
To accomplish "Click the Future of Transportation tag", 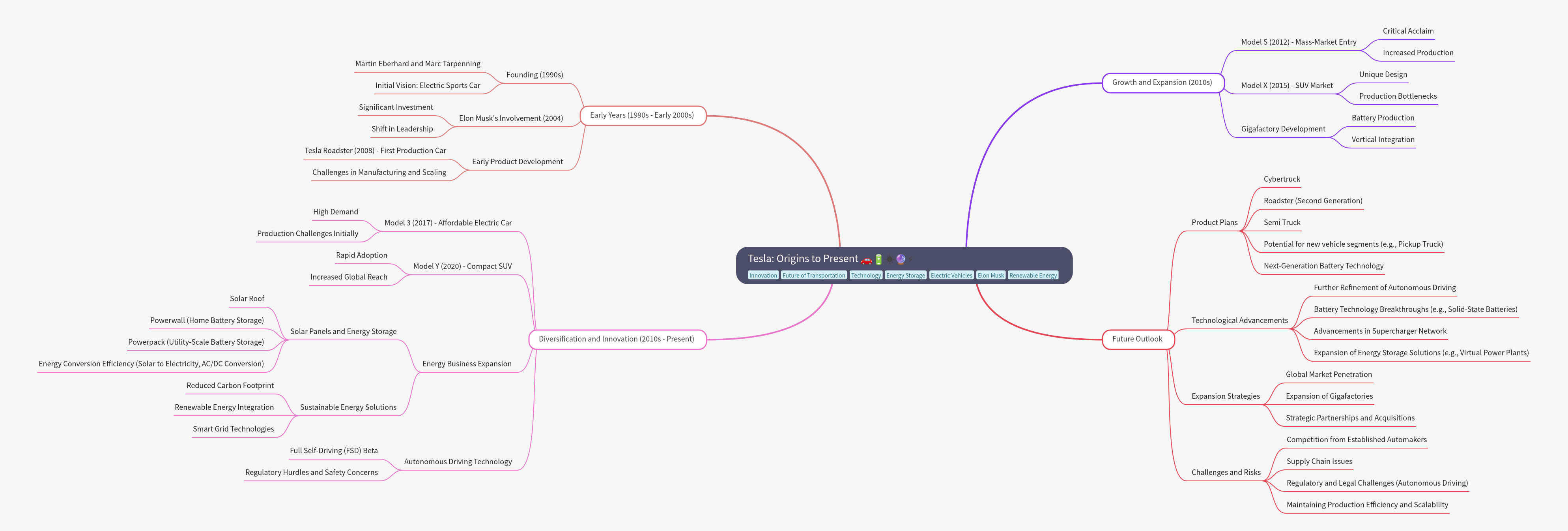I will (x=814, y=275).
